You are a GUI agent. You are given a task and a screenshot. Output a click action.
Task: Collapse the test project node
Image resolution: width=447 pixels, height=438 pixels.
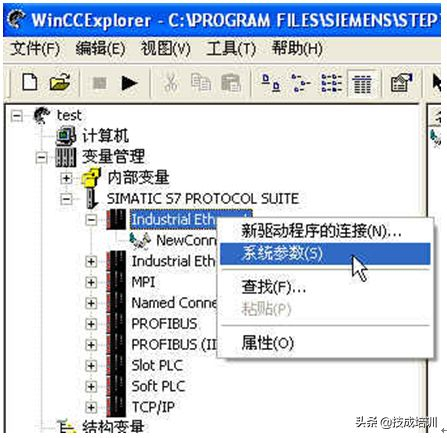17,116
